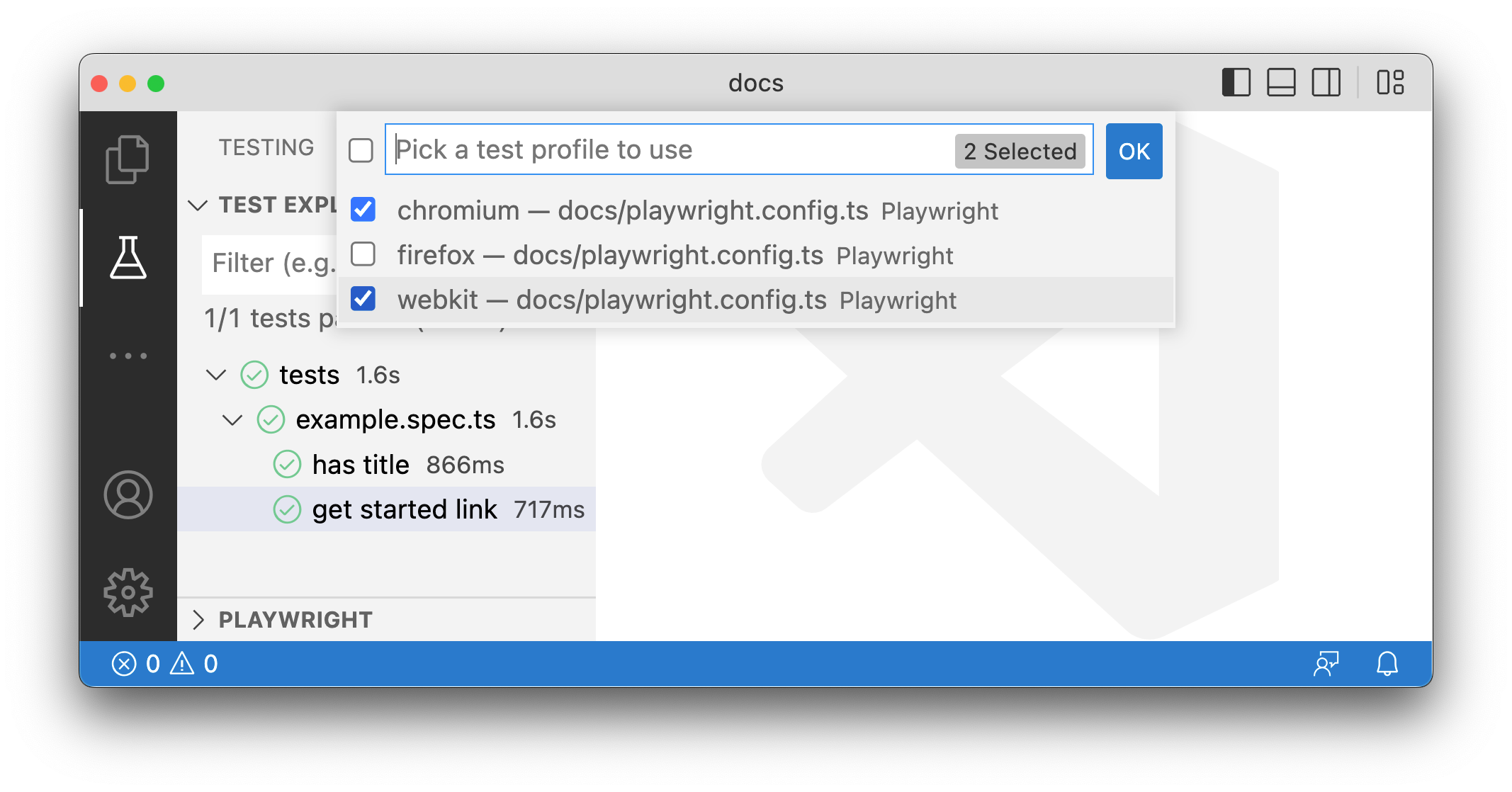Confirm the profile selection with OK

(x=1134, y=151)
